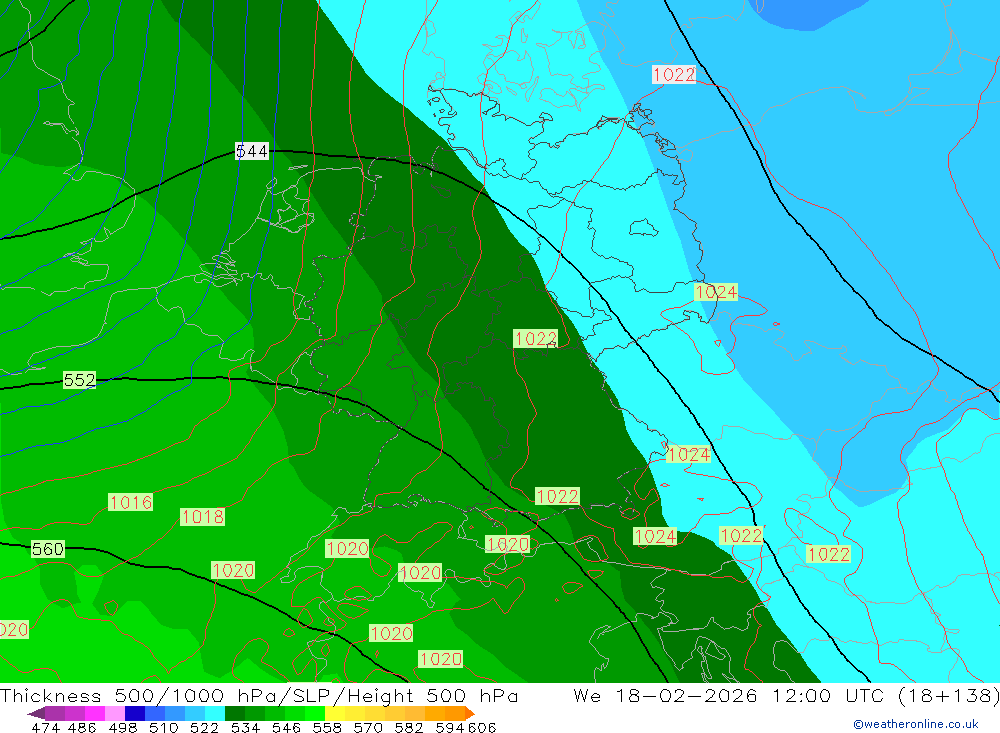Click the 510 legend value

(x=164, y=727)
